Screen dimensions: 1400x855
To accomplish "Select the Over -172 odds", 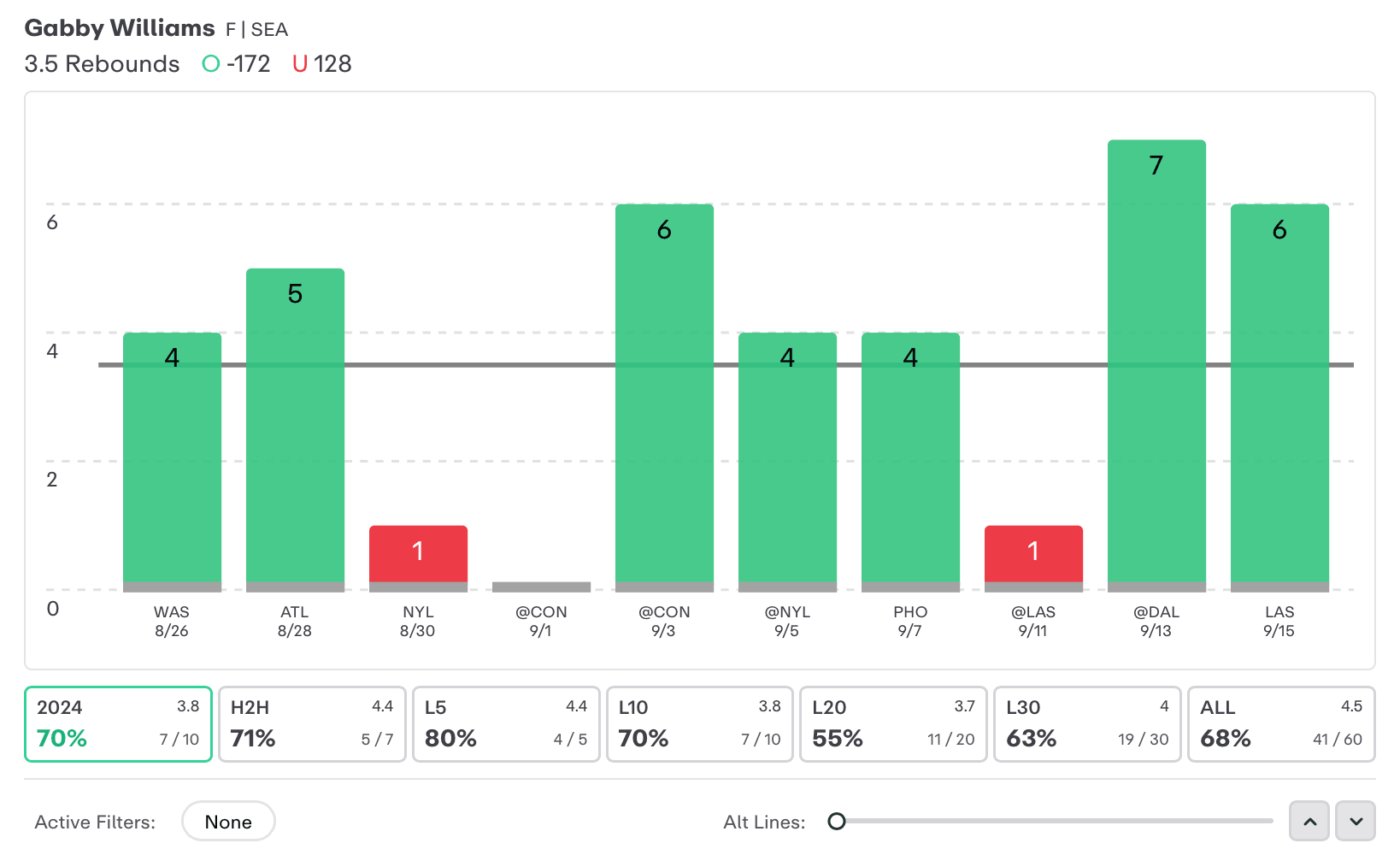I will (x=237, y=64).
